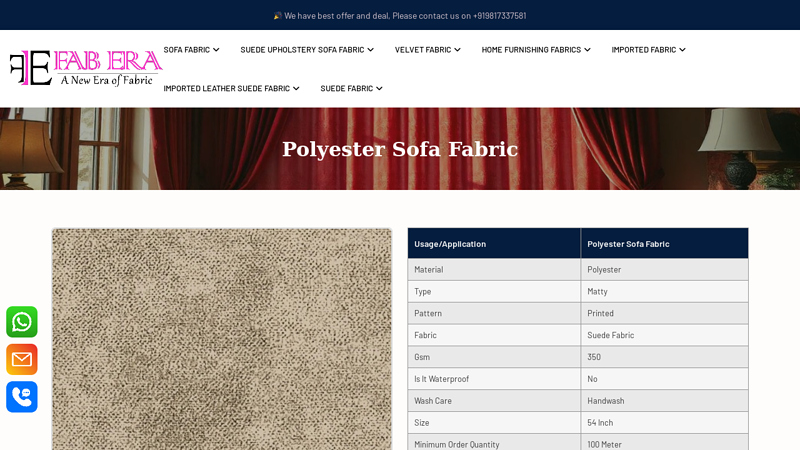Select the No value cell
800x450 pixels.
point(664,379)
